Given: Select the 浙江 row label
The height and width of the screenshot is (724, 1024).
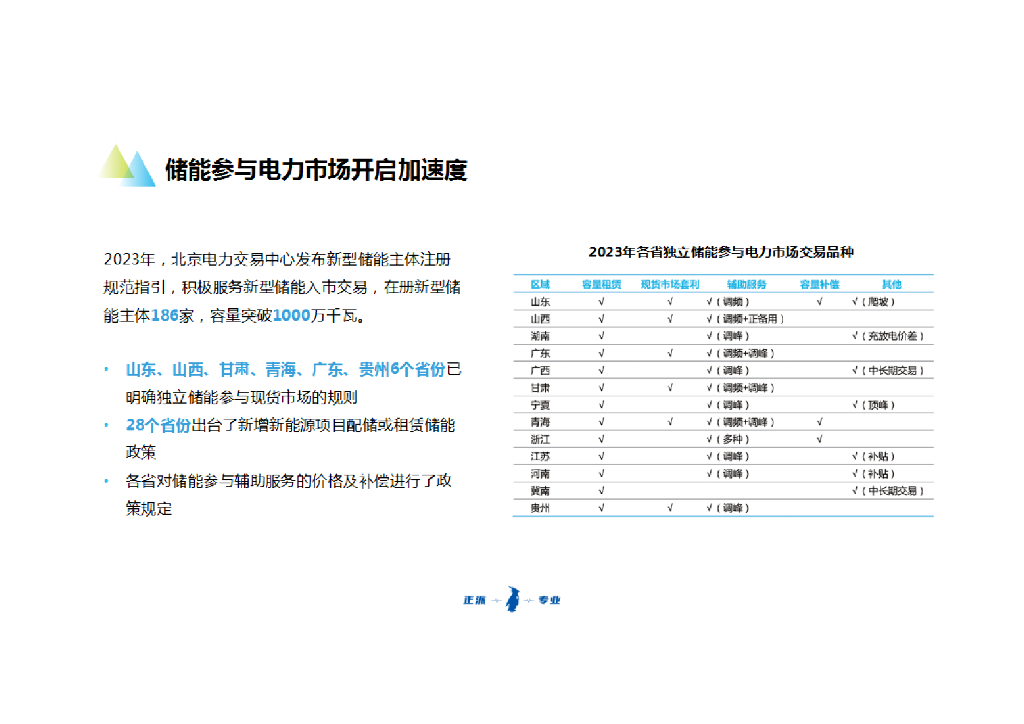Looking at the screenshot, I should (540, 439).
